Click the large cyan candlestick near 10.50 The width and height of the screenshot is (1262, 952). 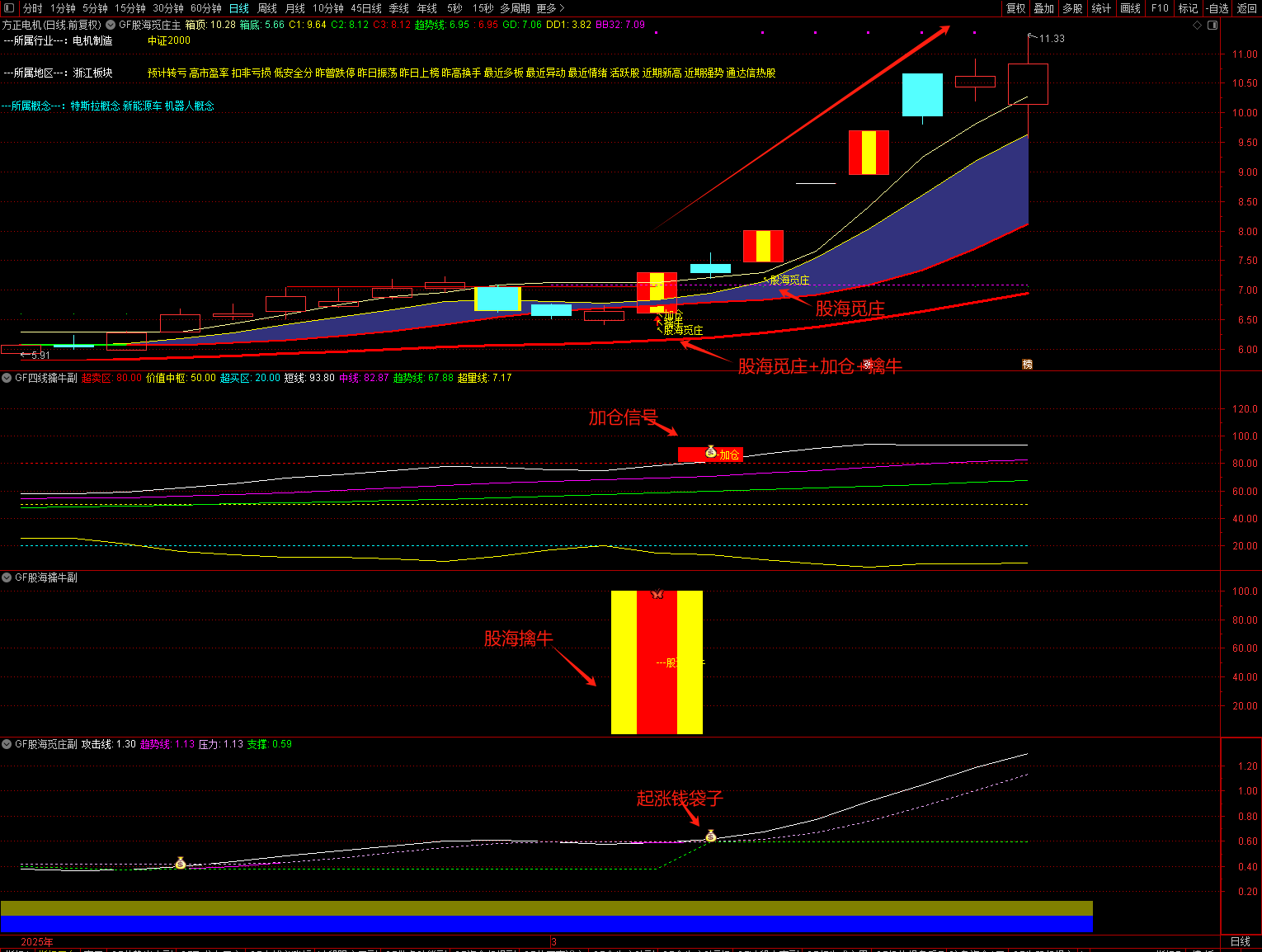(x=922, y=95)
